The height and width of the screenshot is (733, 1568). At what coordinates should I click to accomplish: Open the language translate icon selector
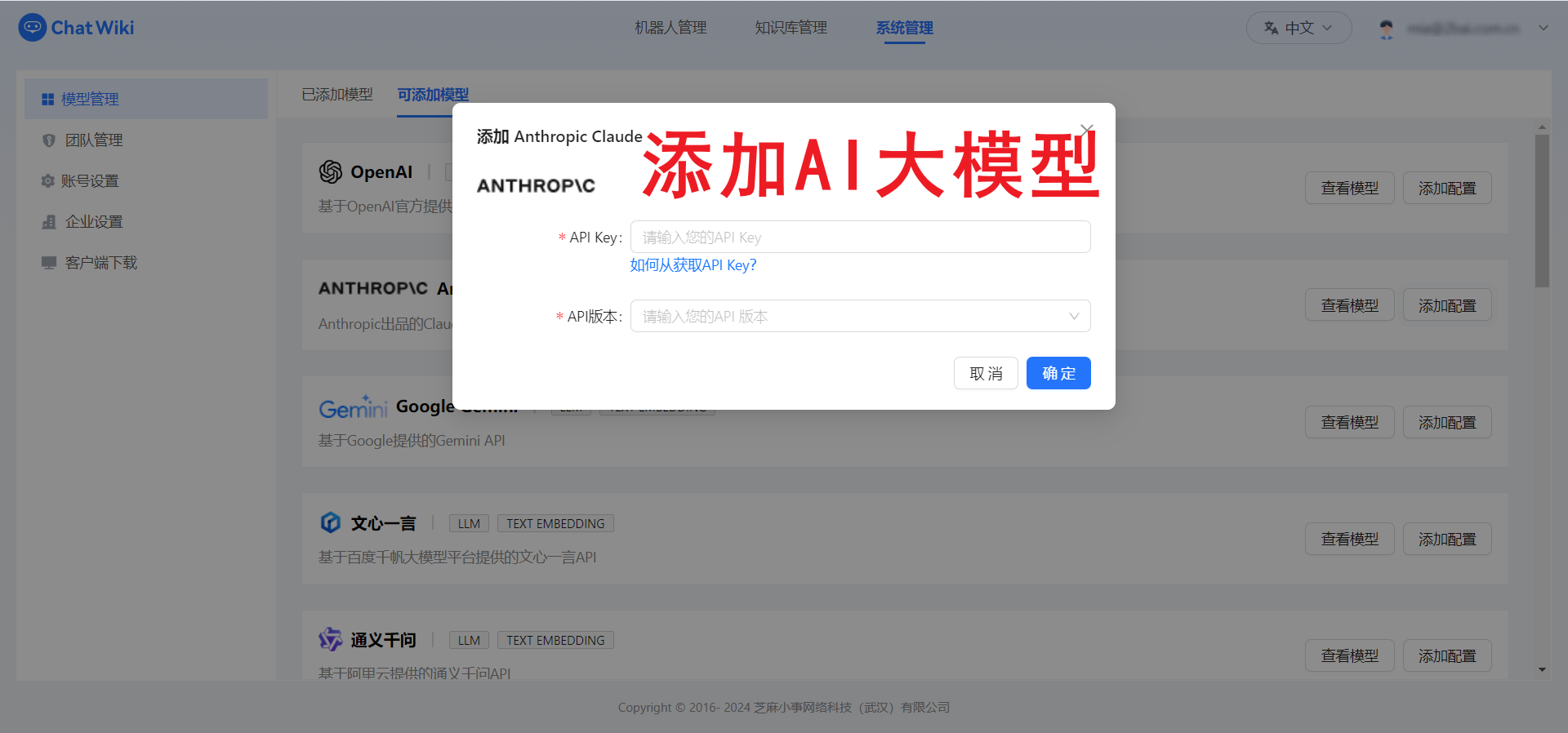(1271, 28)
